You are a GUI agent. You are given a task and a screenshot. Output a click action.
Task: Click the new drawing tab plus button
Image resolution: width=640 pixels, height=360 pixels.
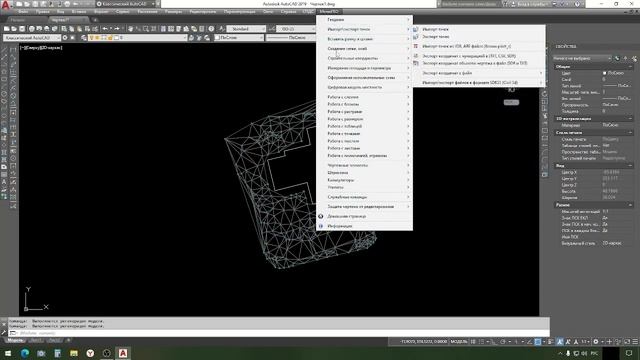95,20
